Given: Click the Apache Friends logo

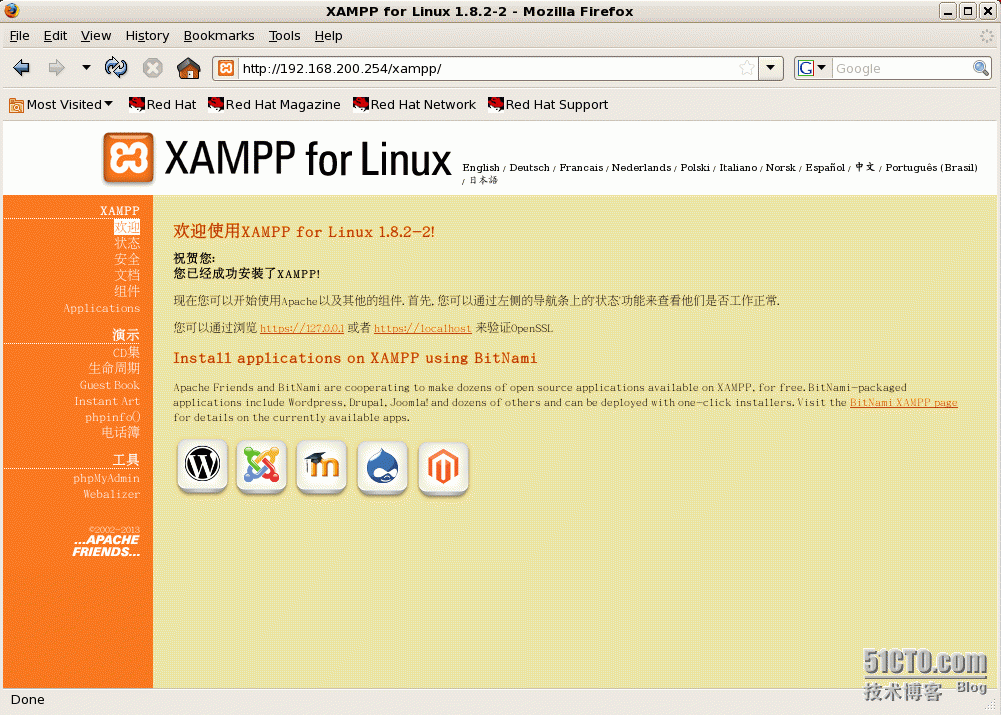Looking at the screenshot, I should 106,545.
